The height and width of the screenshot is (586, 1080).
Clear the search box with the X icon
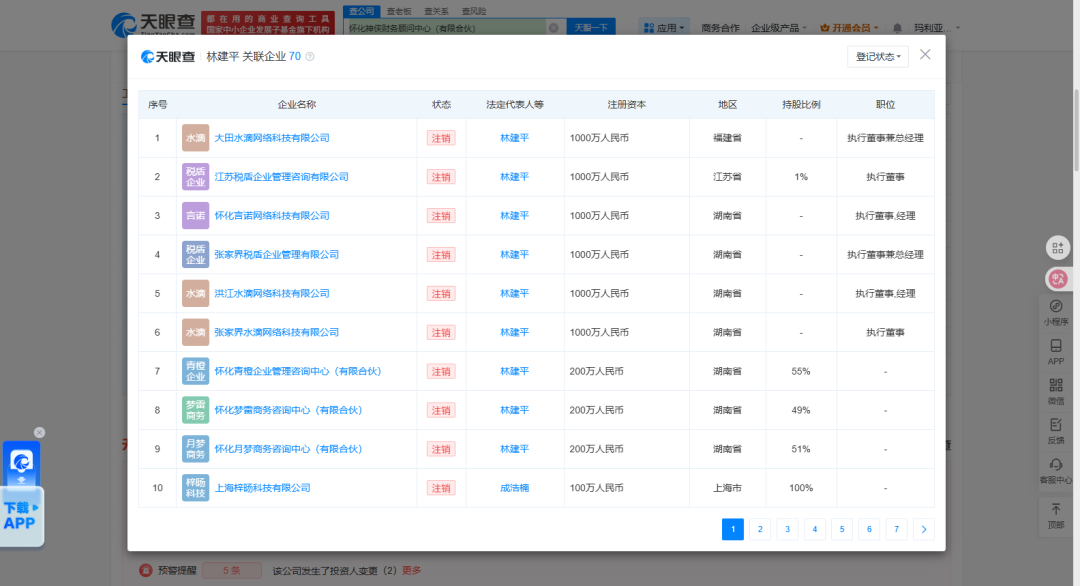pos(553,28)
